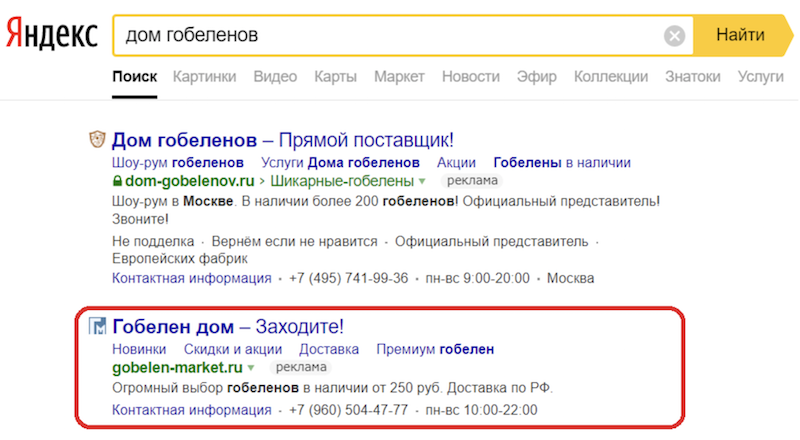Viewport: 800px width, 440px height.
Task: Expand the arrow after gobelen-market.ru
Action: pyautogui.click(x=251, y=368)
